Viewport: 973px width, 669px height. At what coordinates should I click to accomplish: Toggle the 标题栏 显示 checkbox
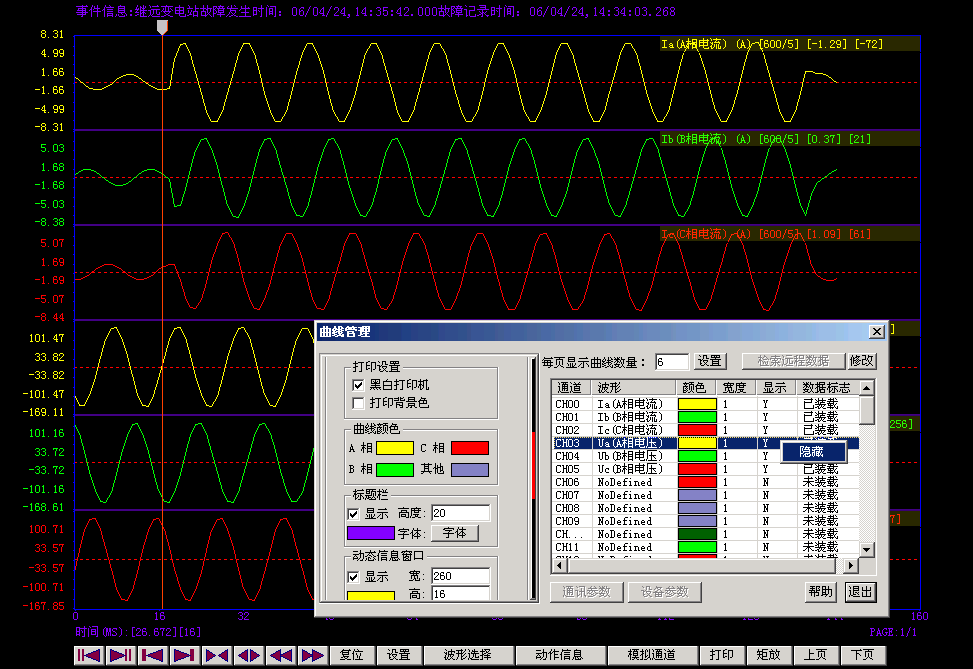pyautogui.click(x=353, y=513)
